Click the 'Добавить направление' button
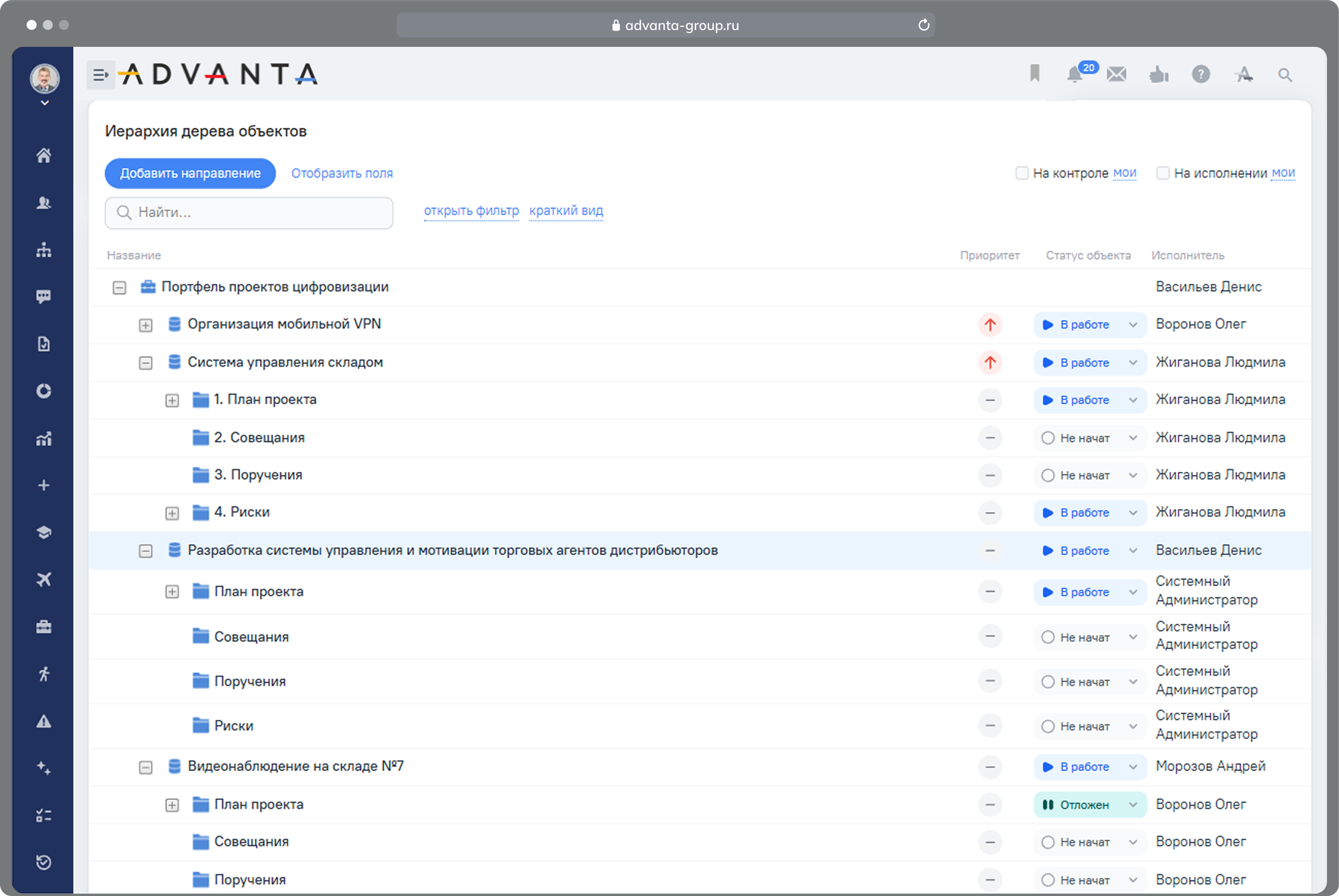Image resolution: width=1339 pixels, height=896 pixels. (190, 173)
